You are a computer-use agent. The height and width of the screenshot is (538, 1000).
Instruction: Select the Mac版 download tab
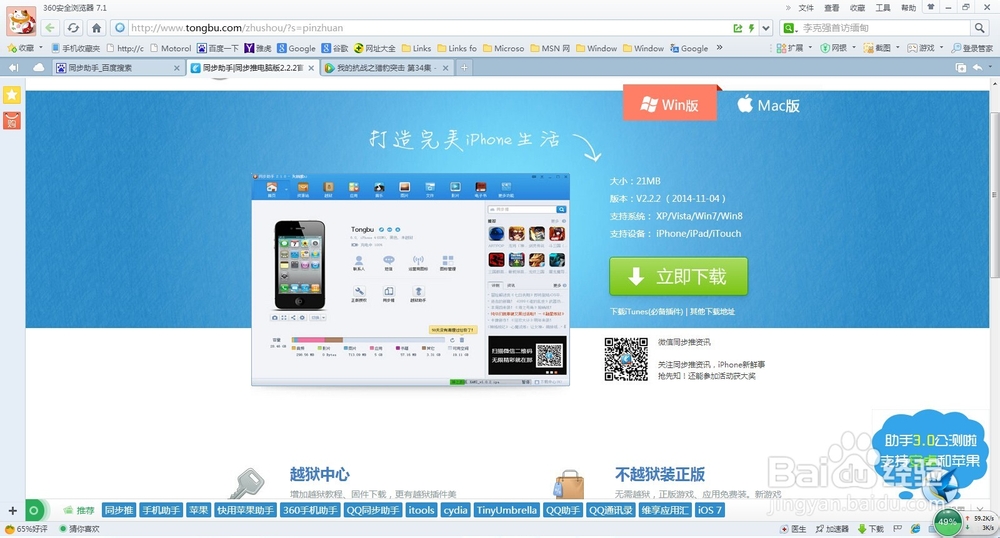[x=768, y=105]
